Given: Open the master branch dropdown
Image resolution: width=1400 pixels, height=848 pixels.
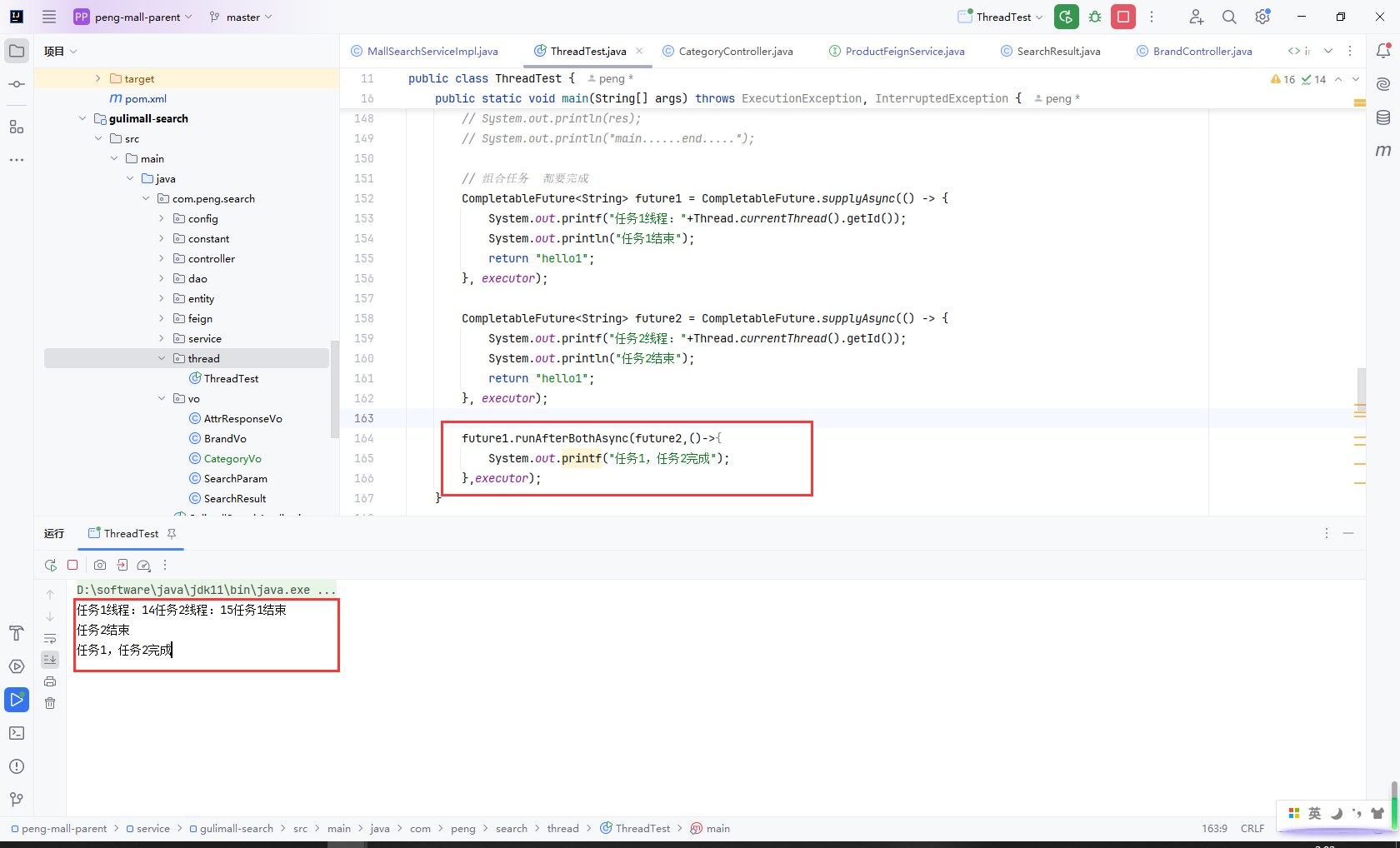Looking at the screenshot, I should pyautogui.click(x=241, y=17).
